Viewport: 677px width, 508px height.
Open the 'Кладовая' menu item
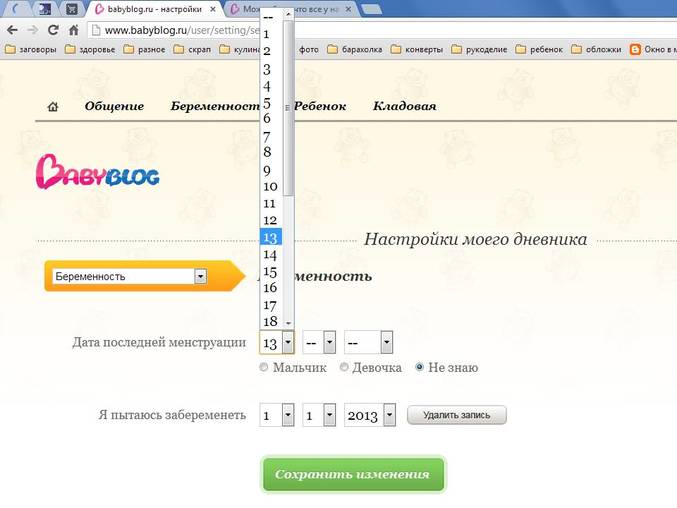coord(404,107)
